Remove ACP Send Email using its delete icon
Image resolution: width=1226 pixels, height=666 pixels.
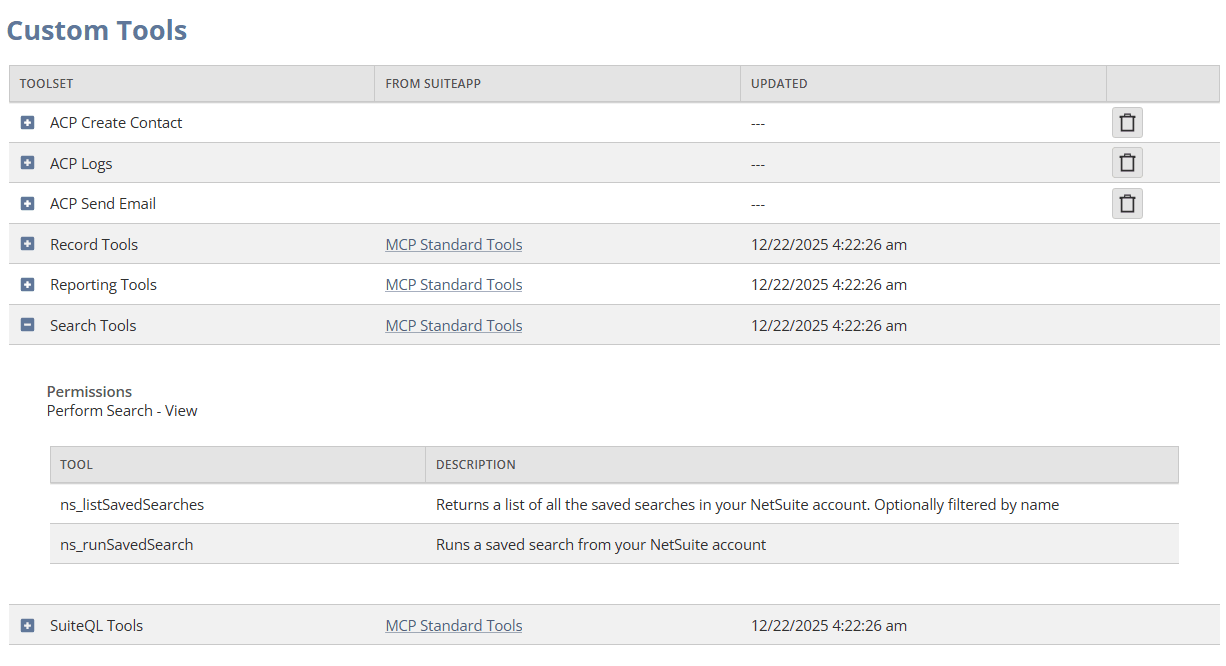(1127, 203)
